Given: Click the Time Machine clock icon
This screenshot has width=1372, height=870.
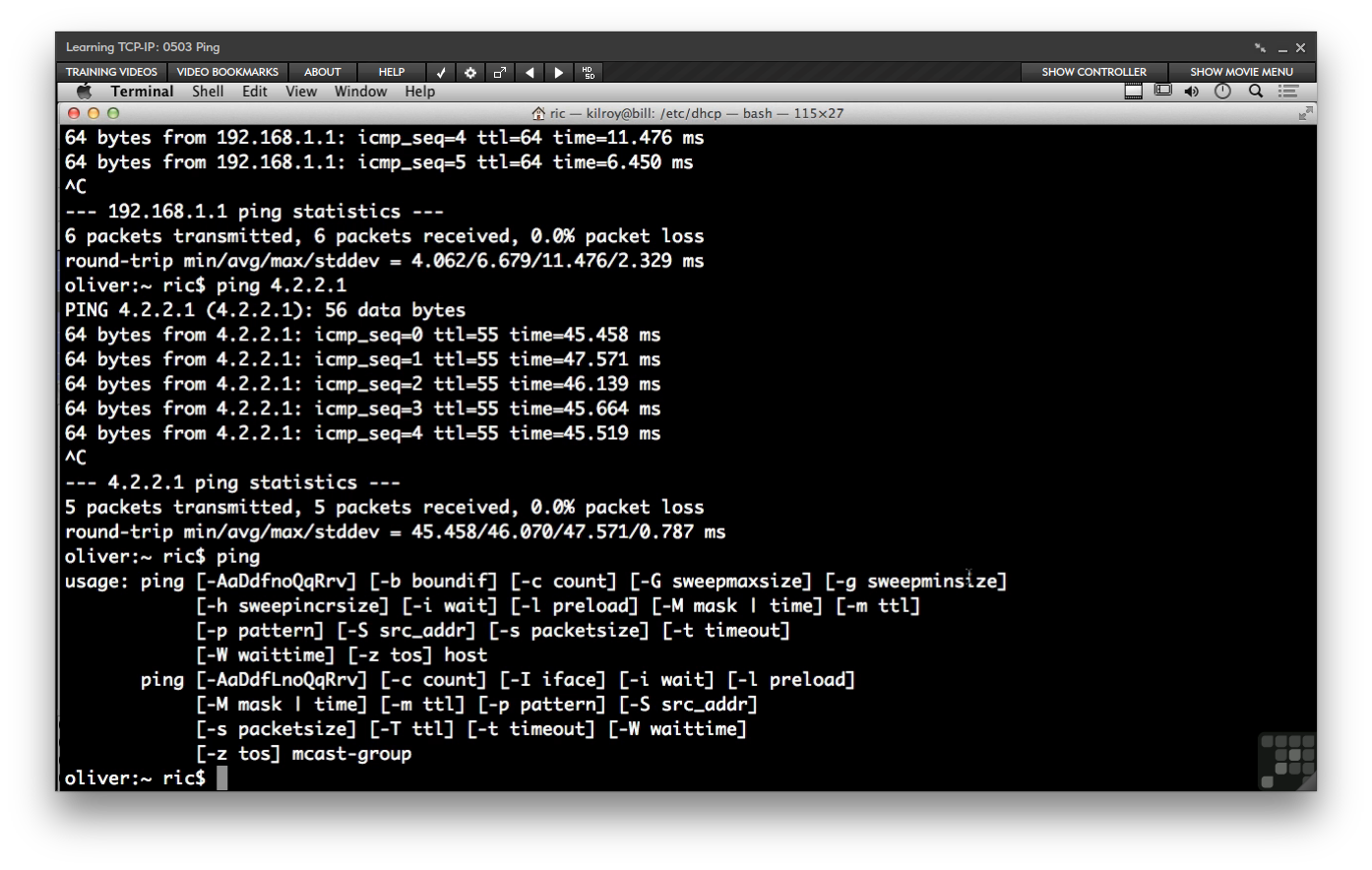Looking at the screenshot, I should tap(1222, 92).
